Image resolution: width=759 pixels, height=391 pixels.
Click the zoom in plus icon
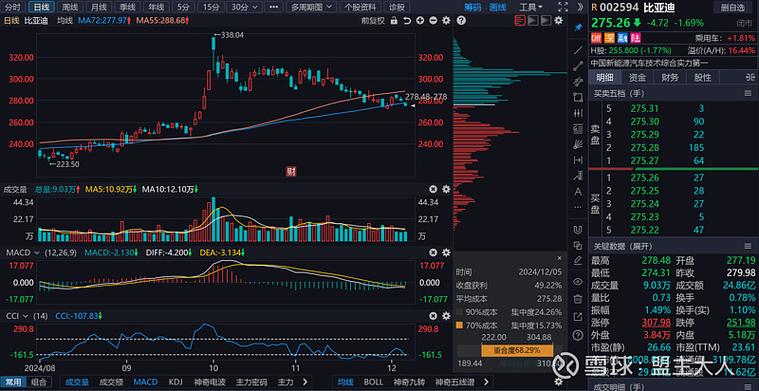[x=420, y=20]
